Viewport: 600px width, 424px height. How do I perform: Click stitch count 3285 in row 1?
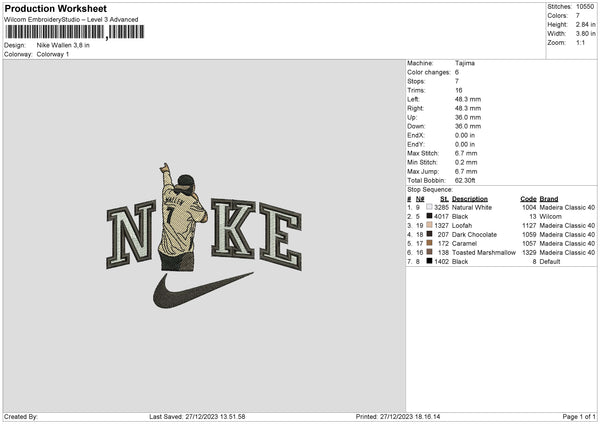441,207
